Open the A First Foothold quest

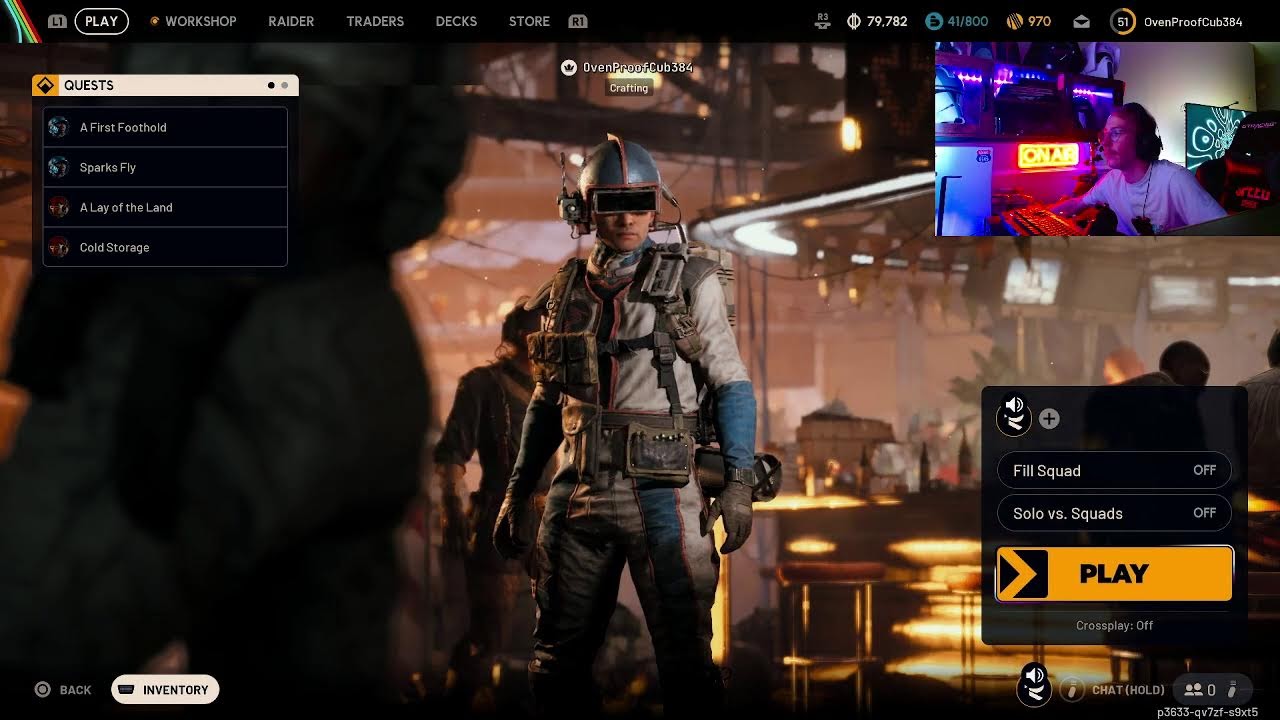tap(165, 127)
